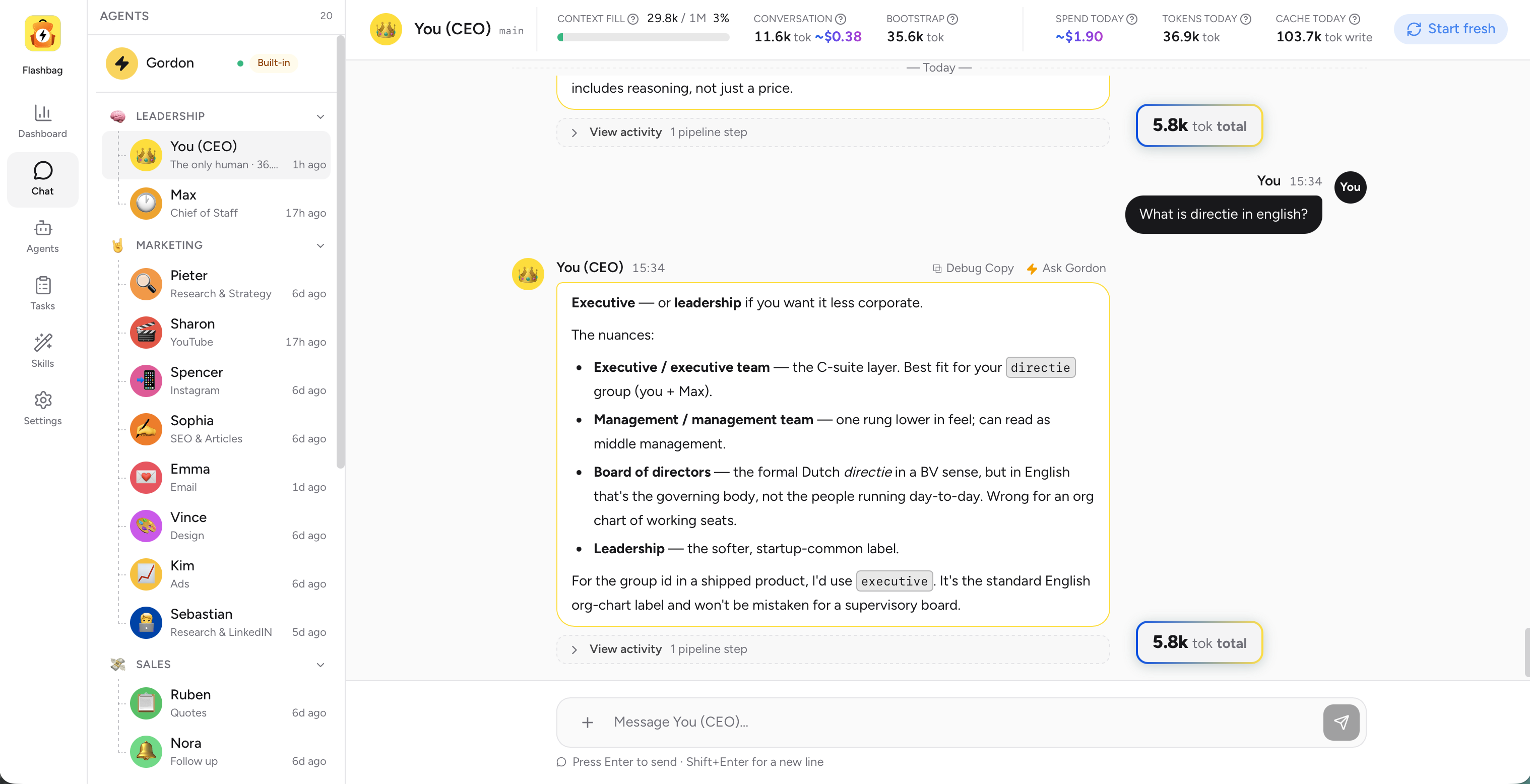Viewport: 1530px width, 784px height.
Task: Expand the lower View activity row
Action: [x=833, y=649]
